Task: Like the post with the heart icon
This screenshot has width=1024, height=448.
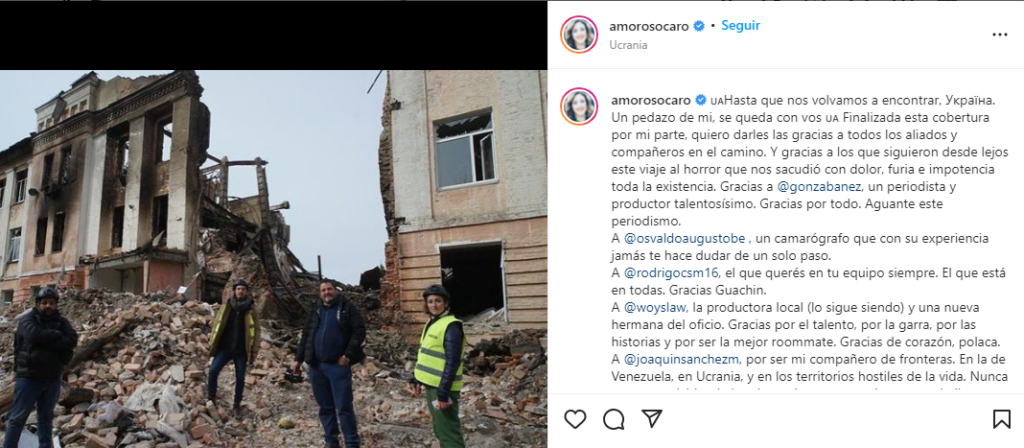Action: tap(575, 419)
